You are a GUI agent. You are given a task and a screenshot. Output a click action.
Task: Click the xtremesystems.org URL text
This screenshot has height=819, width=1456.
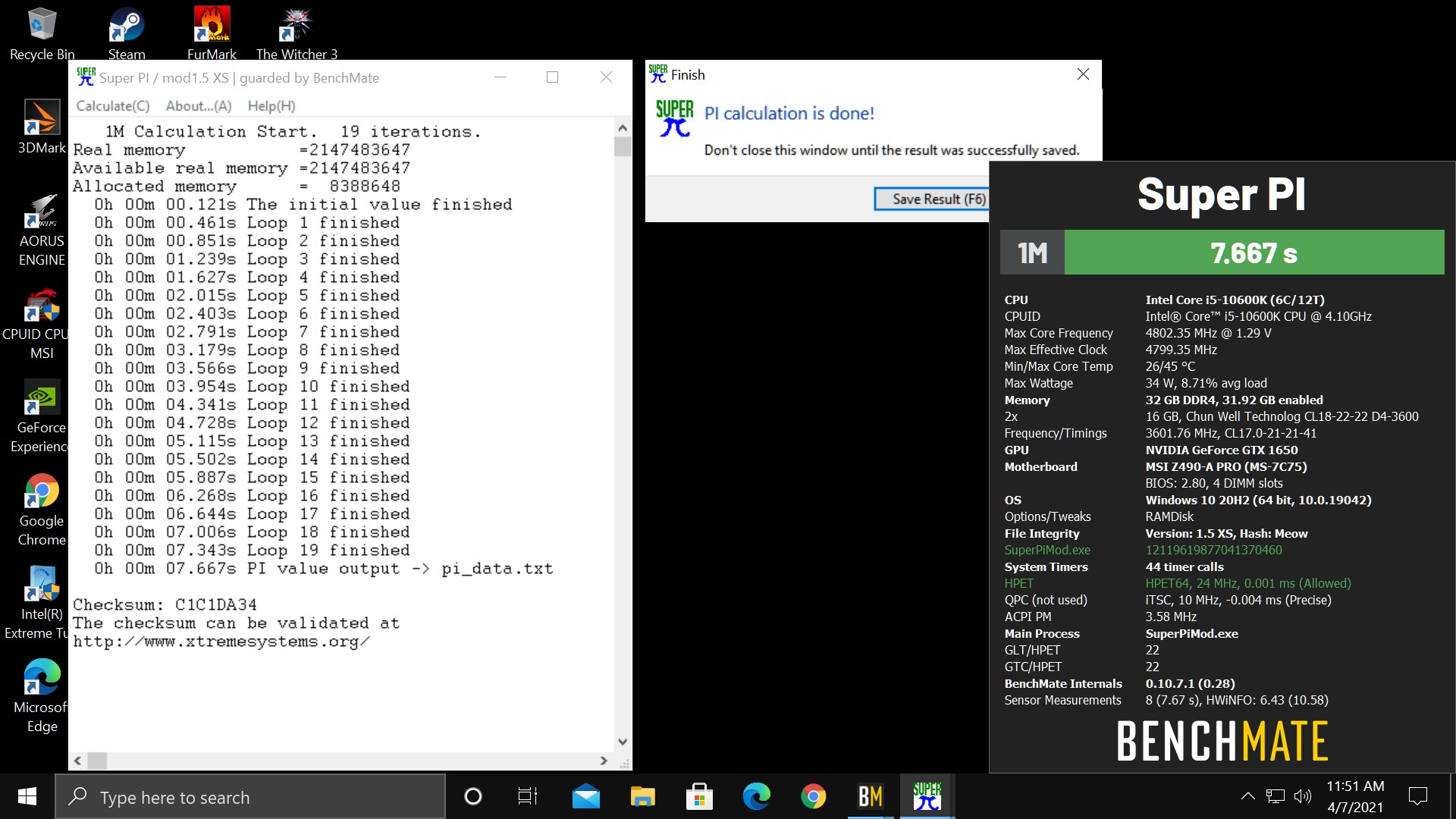221,642
